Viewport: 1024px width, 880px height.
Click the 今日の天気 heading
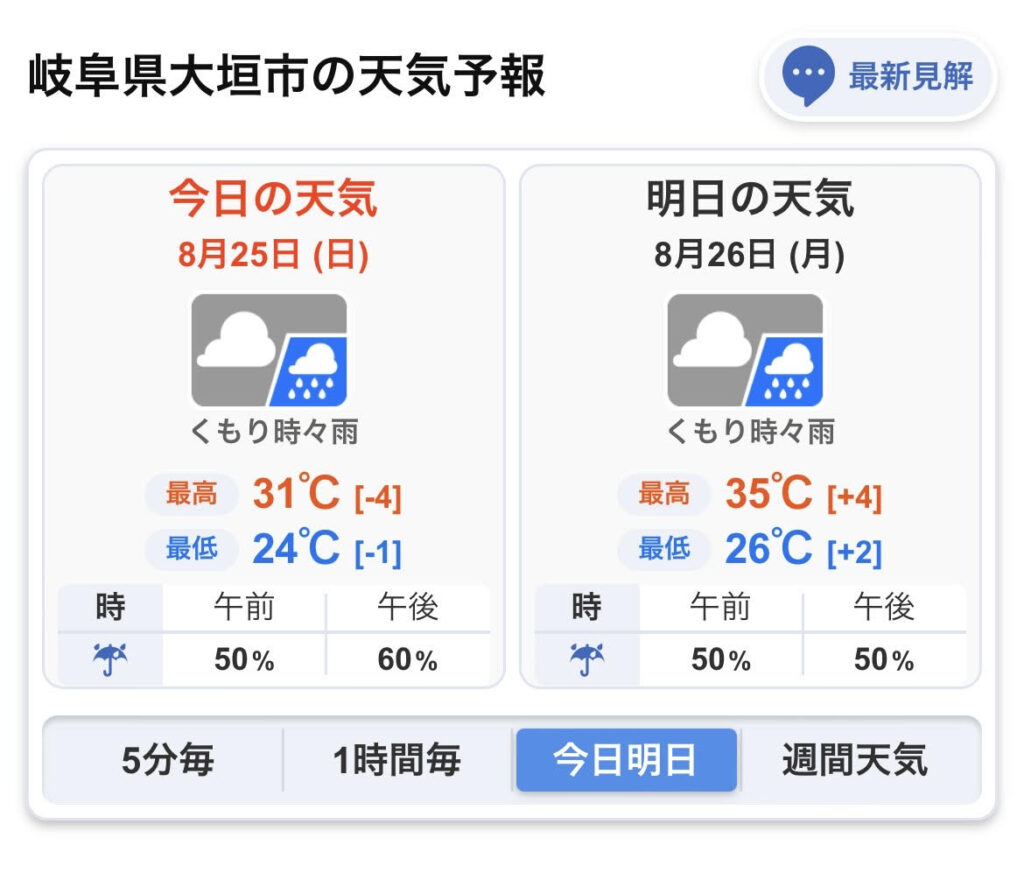pyautogui.click(x=274, y=198)
